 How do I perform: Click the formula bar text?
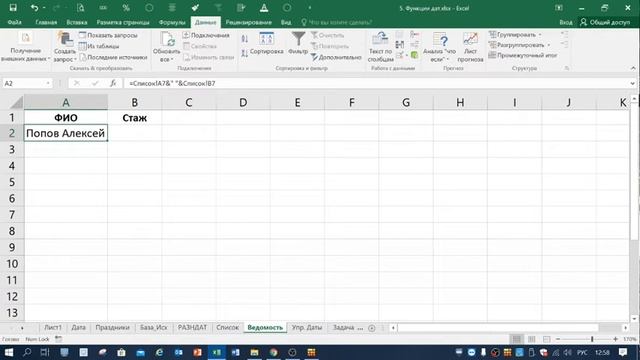click(172, 83)
